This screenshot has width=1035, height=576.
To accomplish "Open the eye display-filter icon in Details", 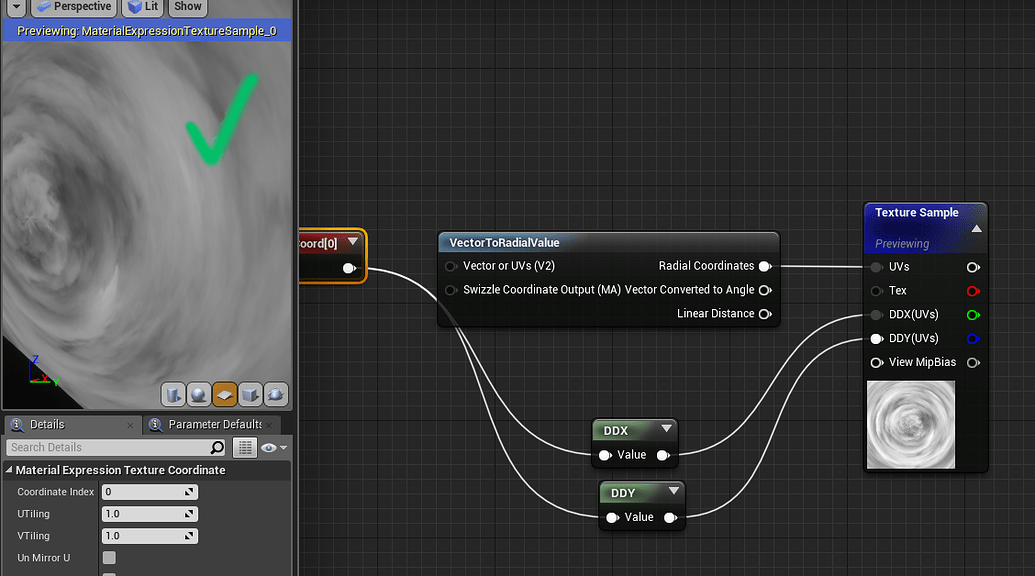I will 271,447.
